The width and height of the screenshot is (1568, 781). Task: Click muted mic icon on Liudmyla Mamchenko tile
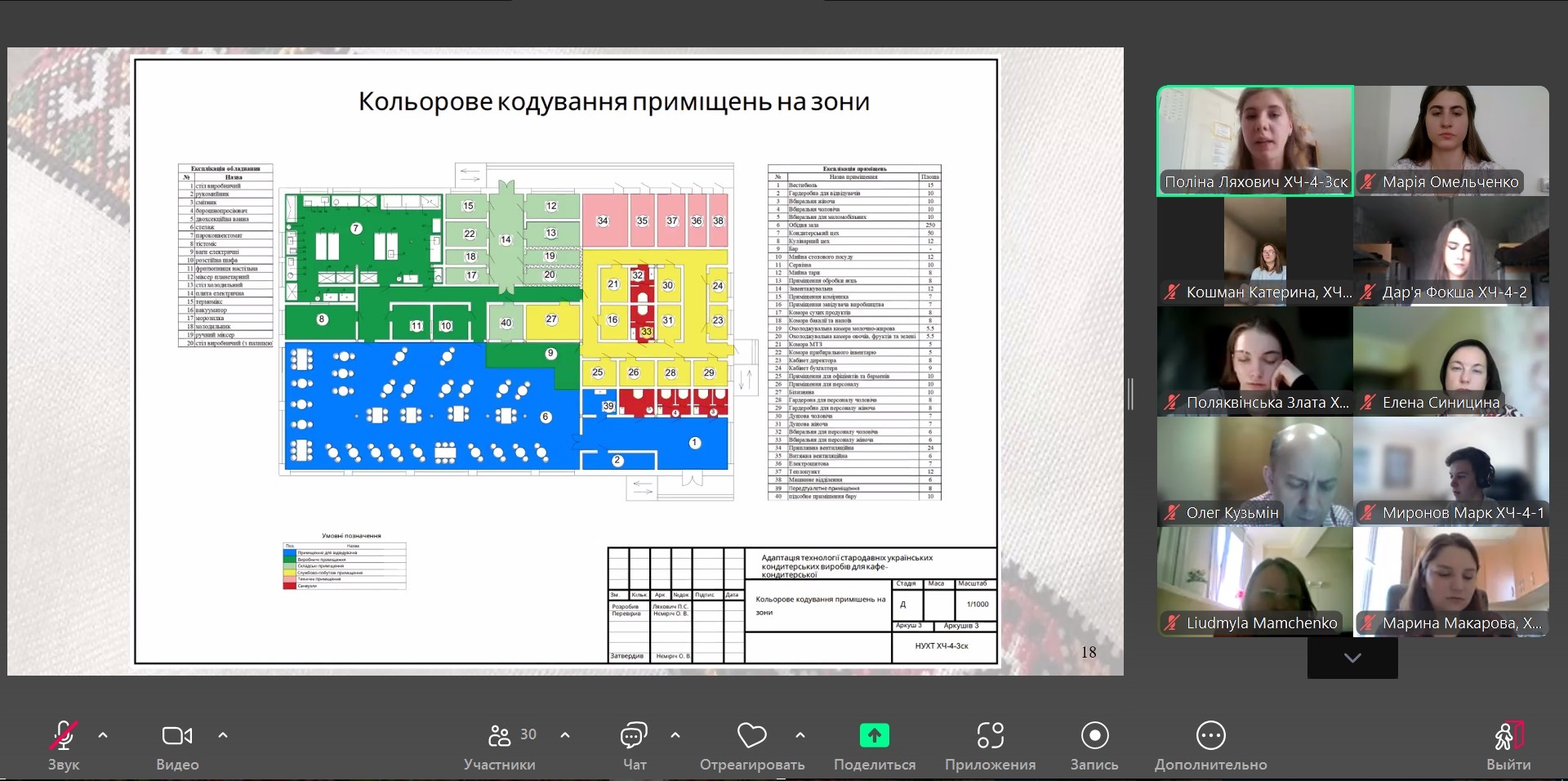point(1172,623)
